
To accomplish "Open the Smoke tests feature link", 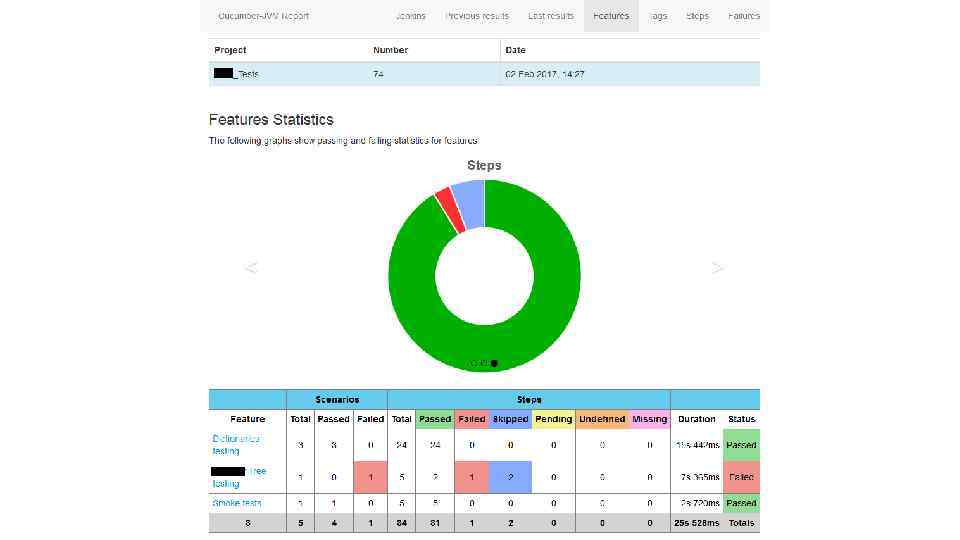I will 237,503.
